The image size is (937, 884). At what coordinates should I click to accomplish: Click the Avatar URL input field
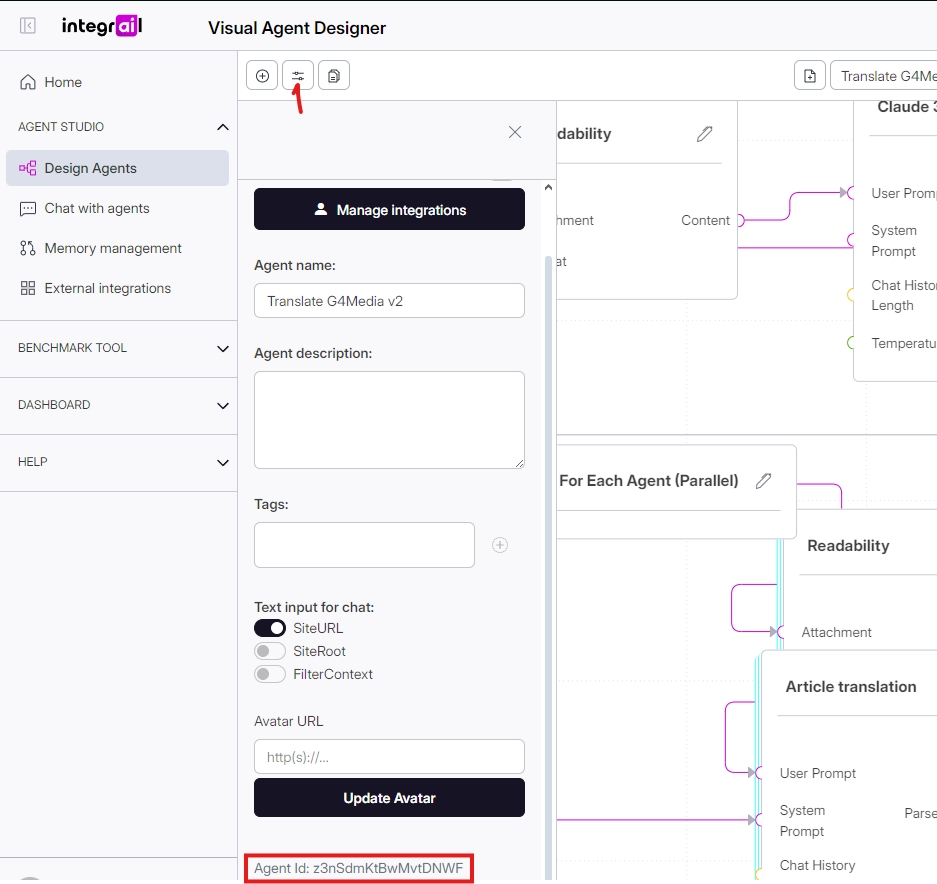[x=389, y=757]
